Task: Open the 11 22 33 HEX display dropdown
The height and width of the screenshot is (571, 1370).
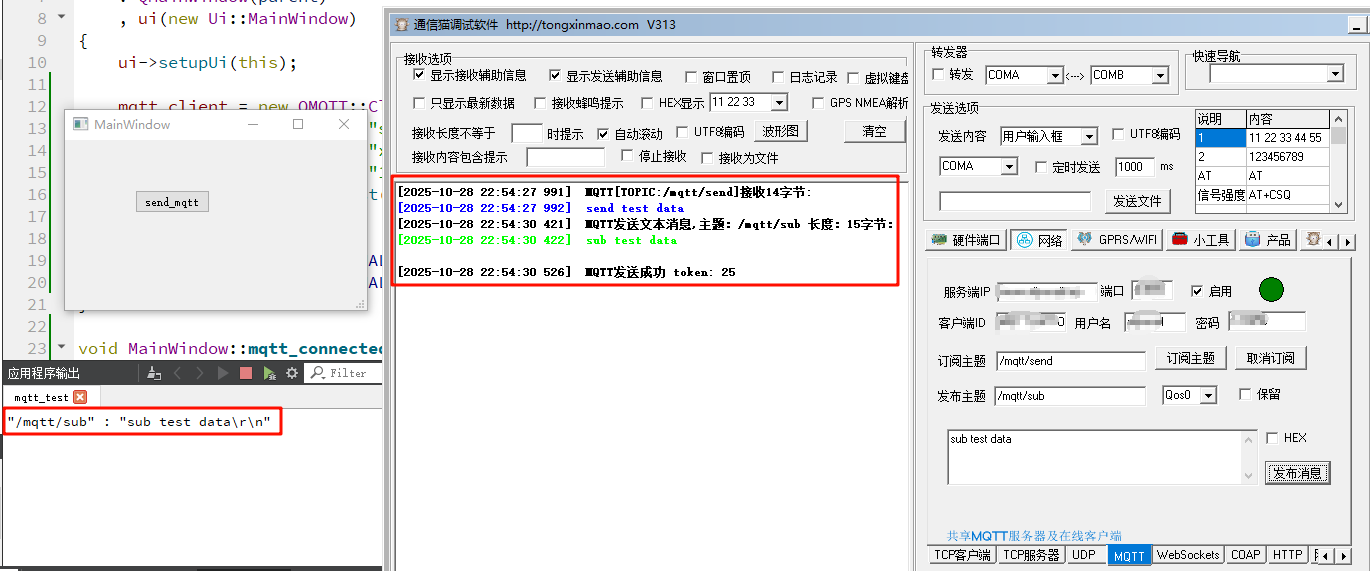Action: [779, 102]
